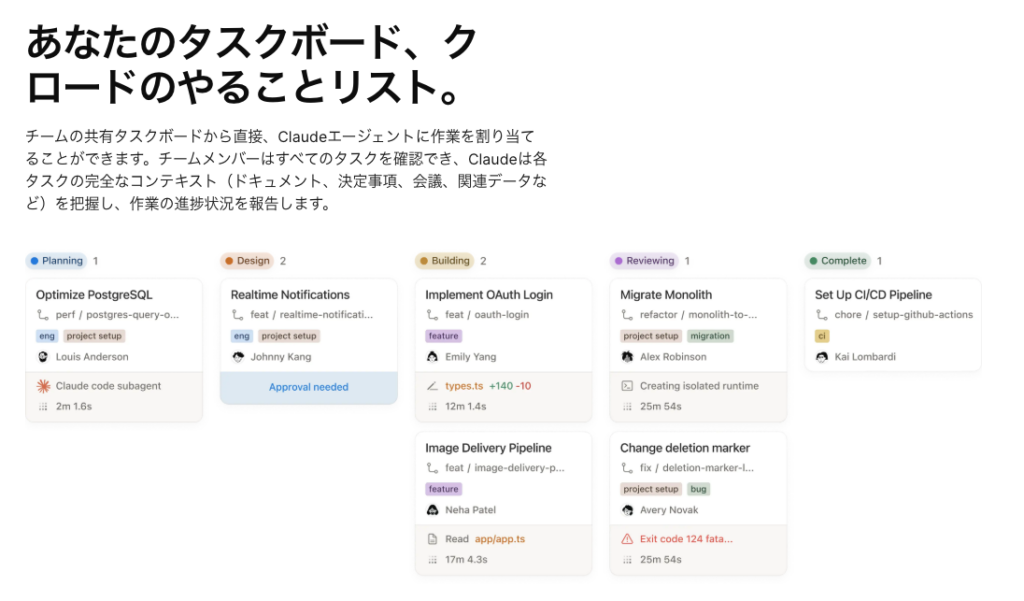Open the Optimize PostgreSQL card title

tap(94, 295)
